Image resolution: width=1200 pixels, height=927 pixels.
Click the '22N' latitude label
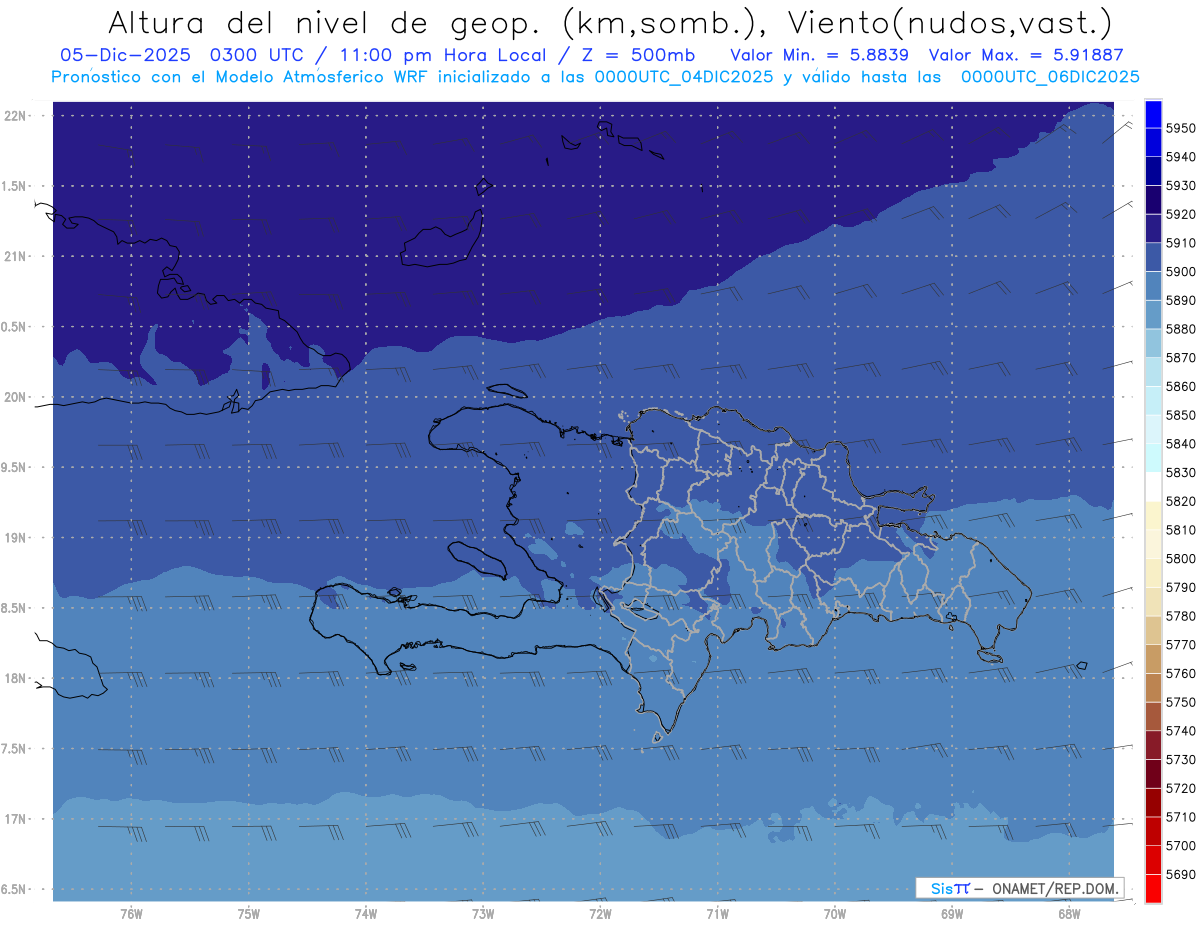pyautogui.click(x=14, y=116)
